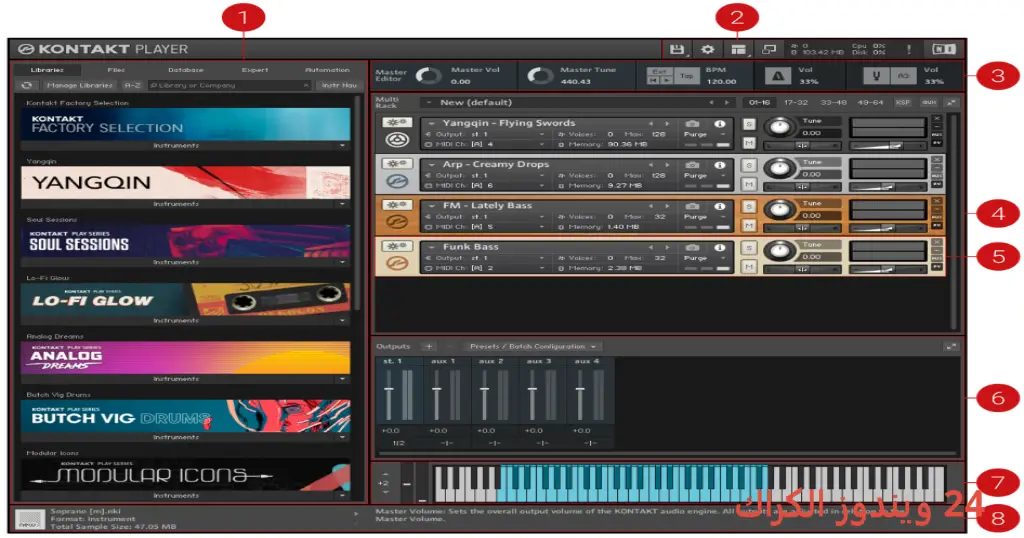1024x538 pixels.
Task: Mute the Funk Bass instrument
Action: click(x=749, y=266)
